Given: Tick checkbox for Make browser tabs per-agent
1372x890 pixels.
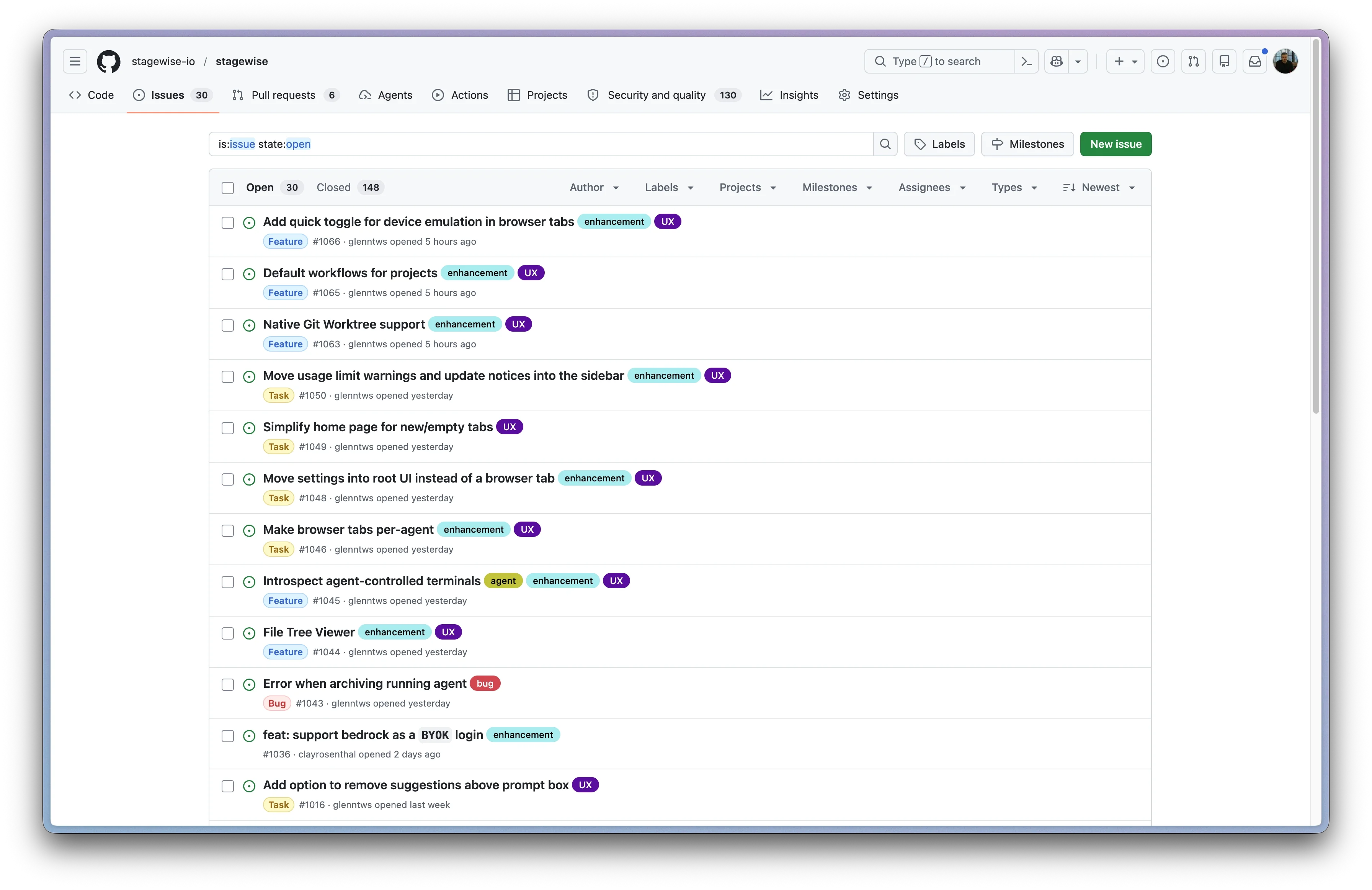Looking at the screenshot, I should tap(228, 531).
